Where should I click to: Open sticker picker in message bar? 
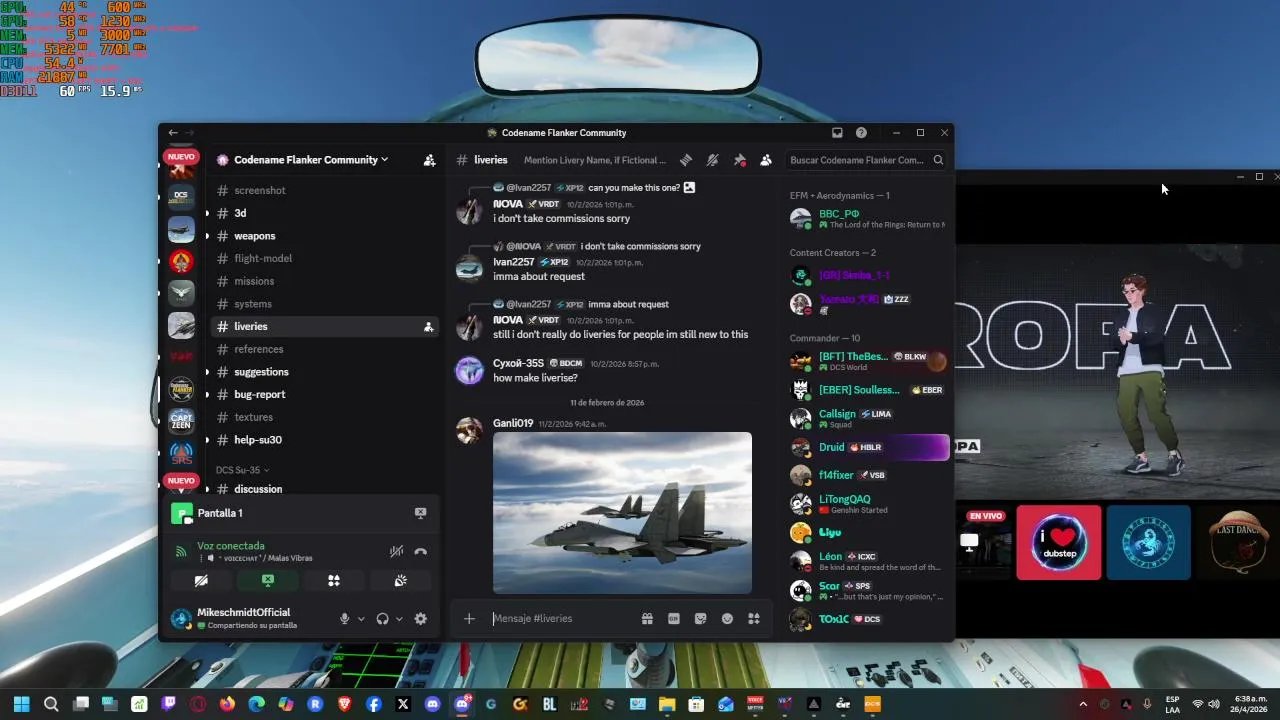(701, 619)
